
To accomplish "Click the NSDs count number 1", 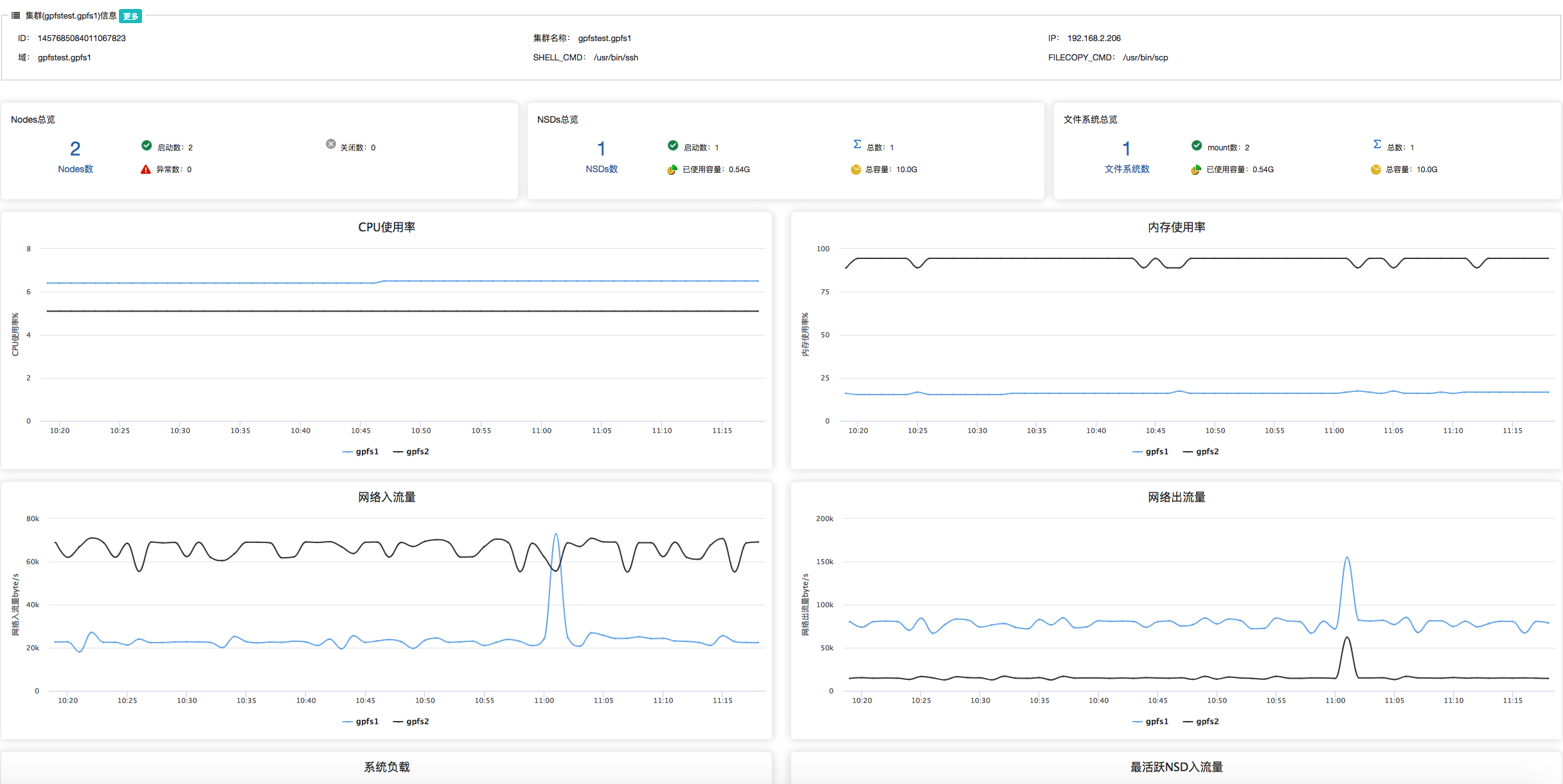I will (x=602, y=149).
